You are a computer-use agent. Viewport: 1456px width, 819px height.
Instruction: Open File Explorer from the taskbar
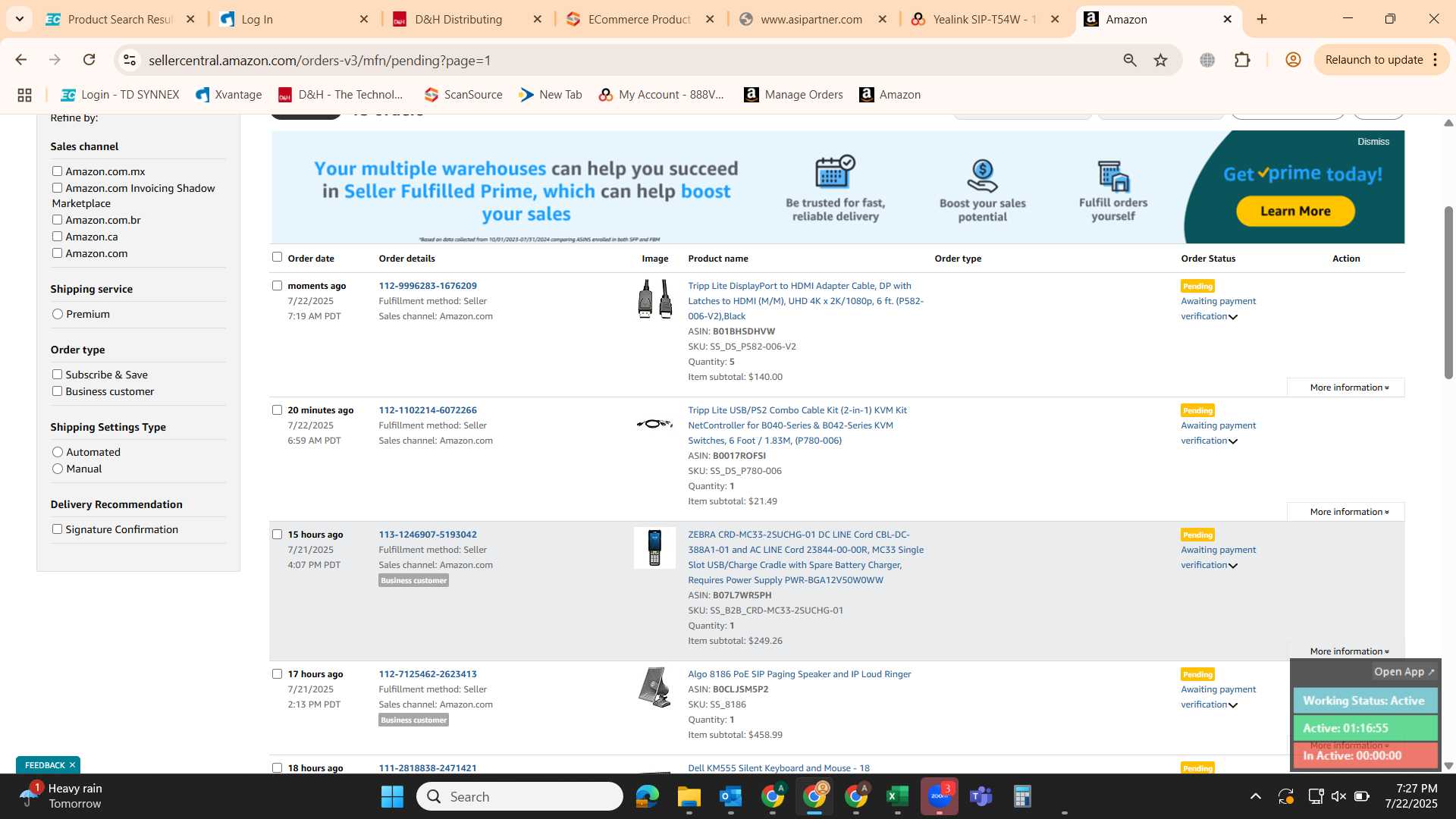click(x=689, y=796)
